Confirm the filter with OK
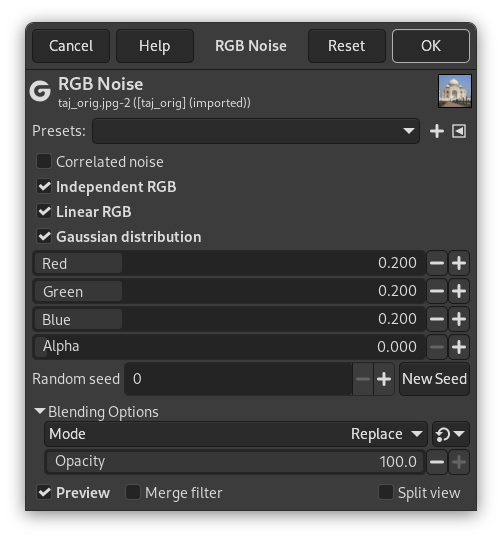Viewport: 502px width, 539px height. pos(431,46)
